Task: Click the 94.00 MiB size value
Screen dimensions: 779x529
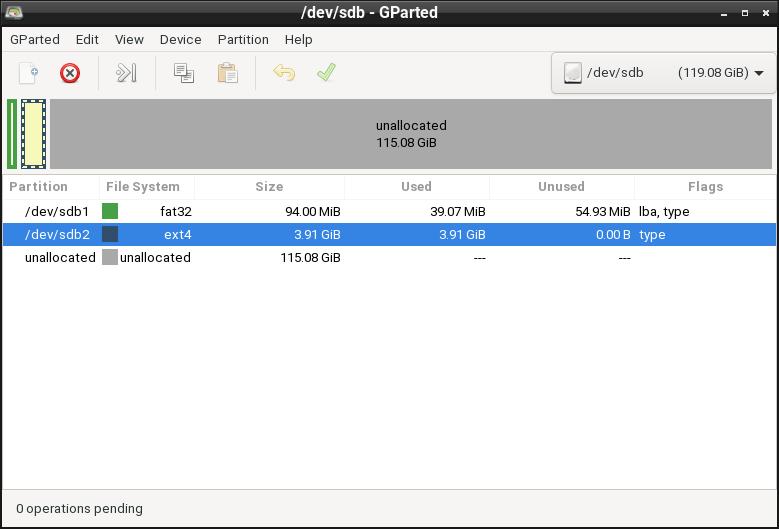Action: (313, 212)
